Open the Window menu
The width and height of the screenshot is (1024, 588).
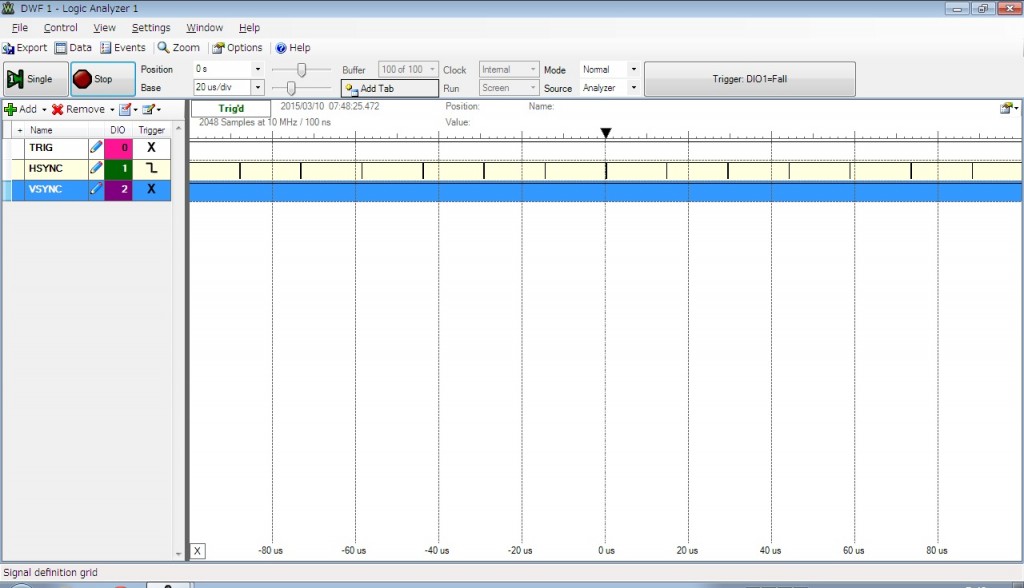[204, 28]
